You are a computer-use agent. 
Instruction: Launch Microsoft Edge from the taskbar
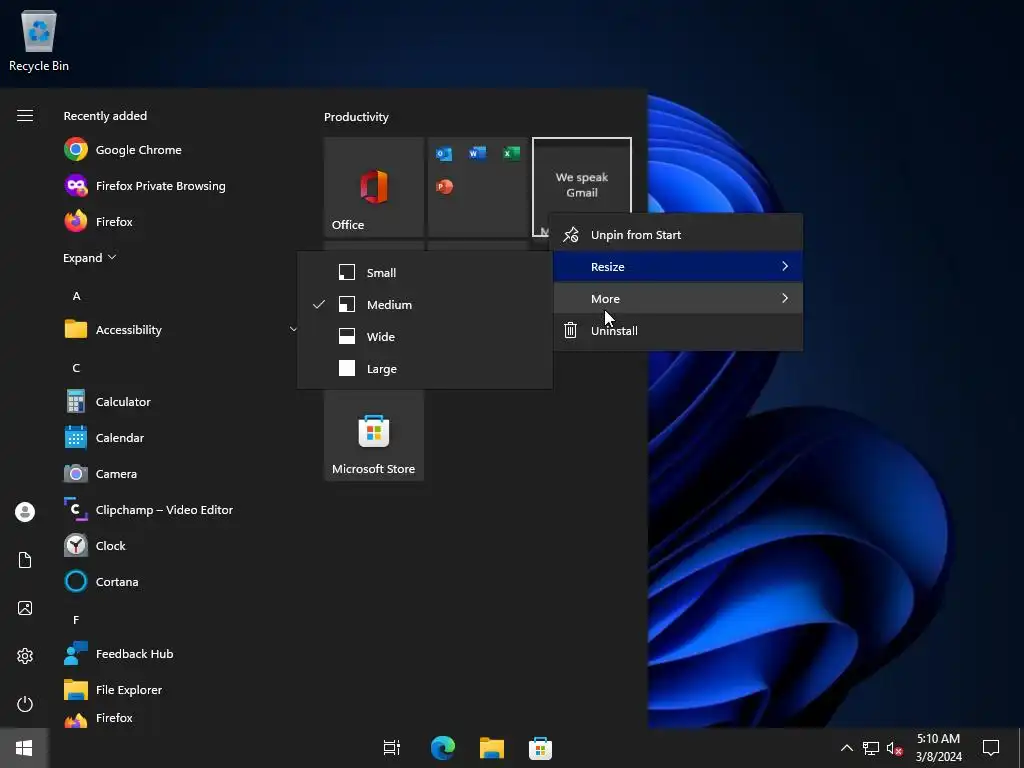click(x=443, y=748)
